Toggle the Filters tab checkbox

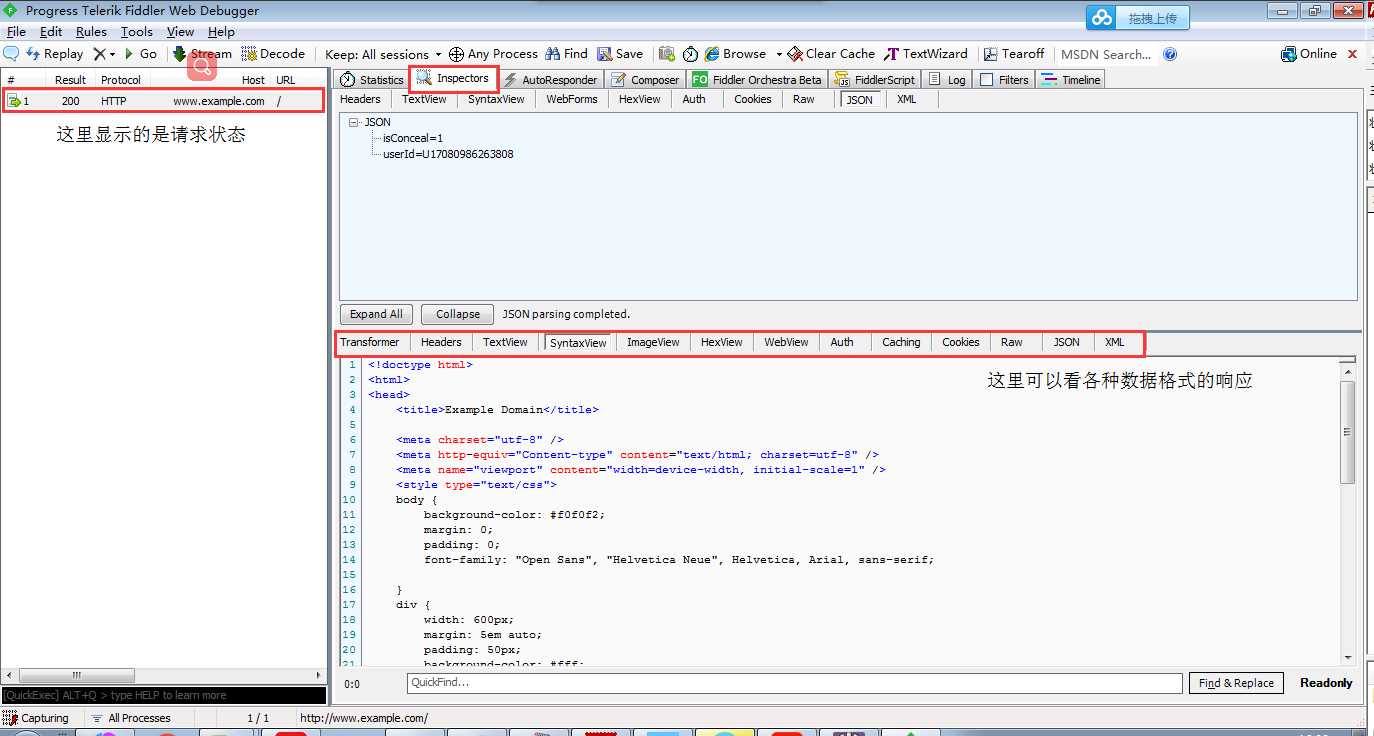[x=987, y=79]
